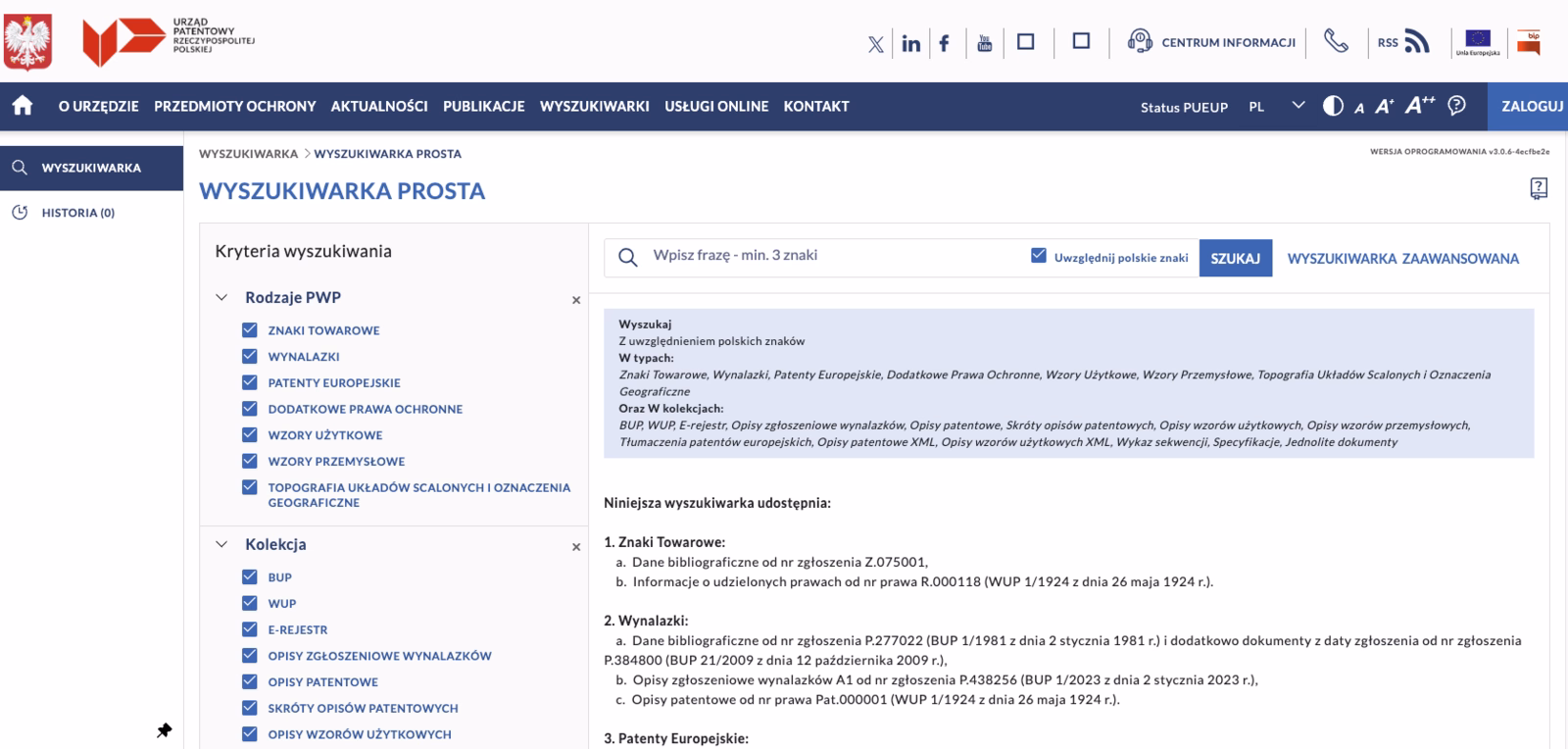The width and height of the screenshot is (1568, 749).
Task: Open the help speech bubble icon
Action: pyautogui.click(x=1457, y=106)
